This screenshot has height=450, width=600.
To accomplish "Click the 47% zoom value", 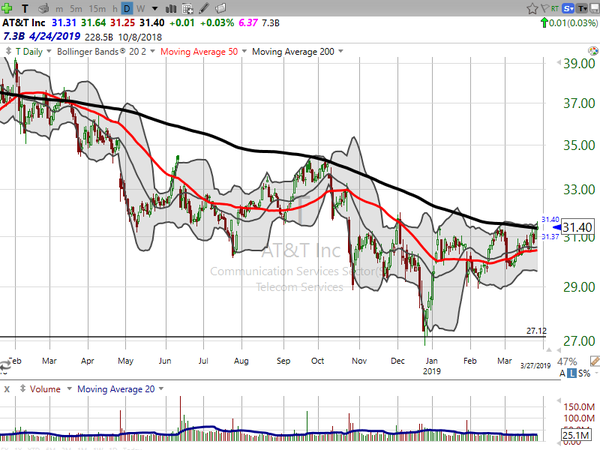I will pos(567,362).
